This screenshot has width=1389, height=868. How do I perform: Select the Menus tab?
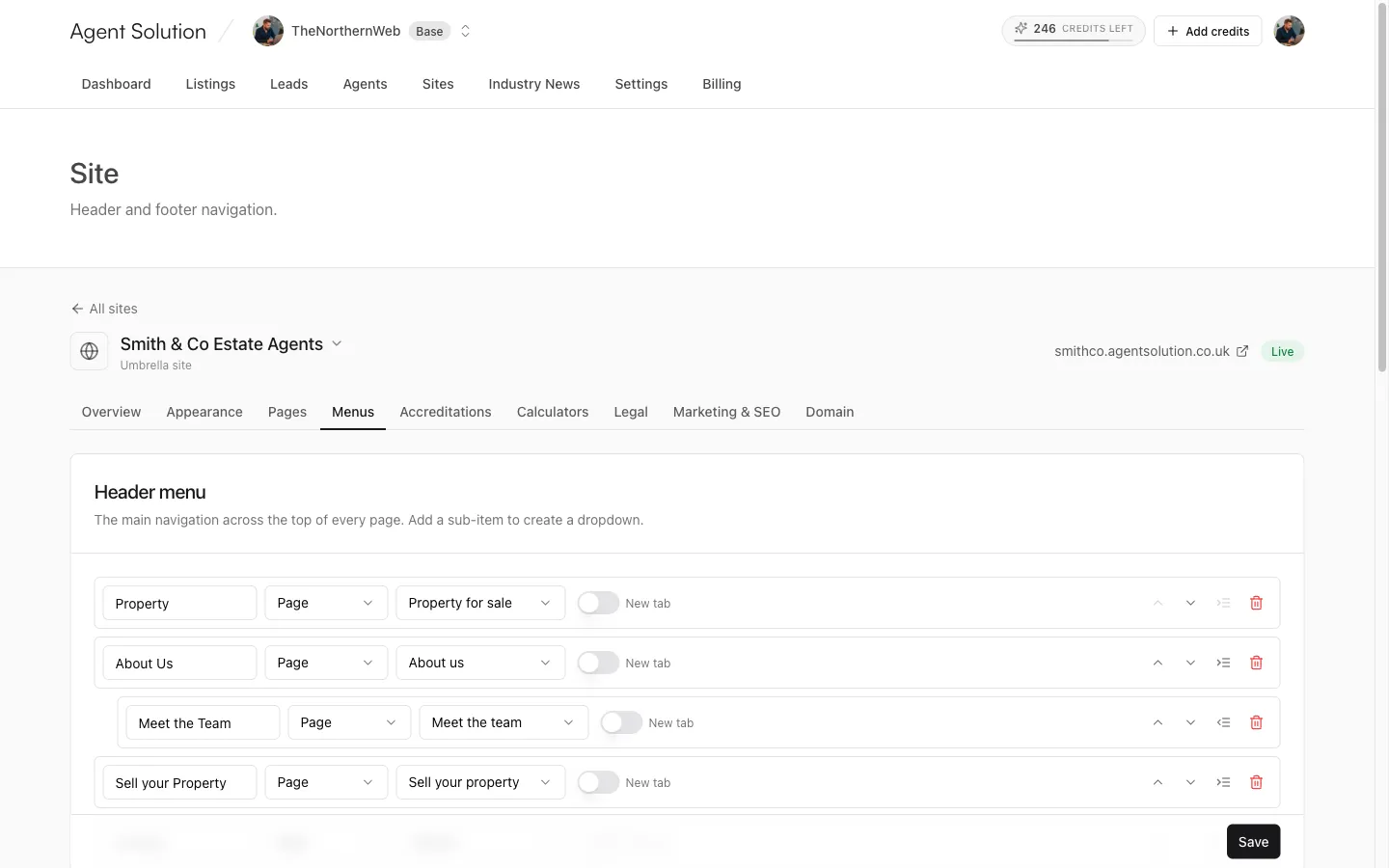353,412
